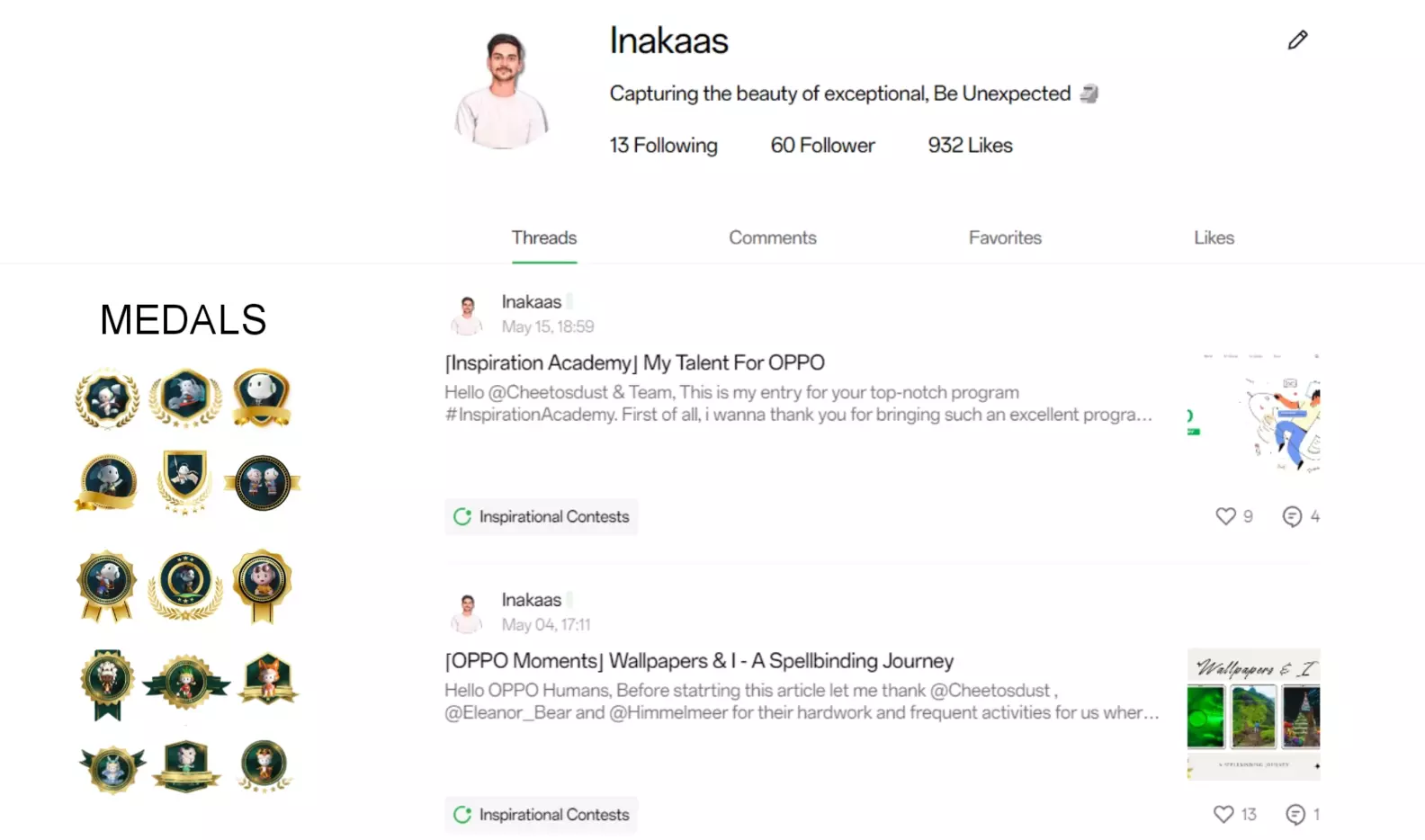Click Inakaas username on the May 15 post
1425x840 pixels.
[531, 301]
